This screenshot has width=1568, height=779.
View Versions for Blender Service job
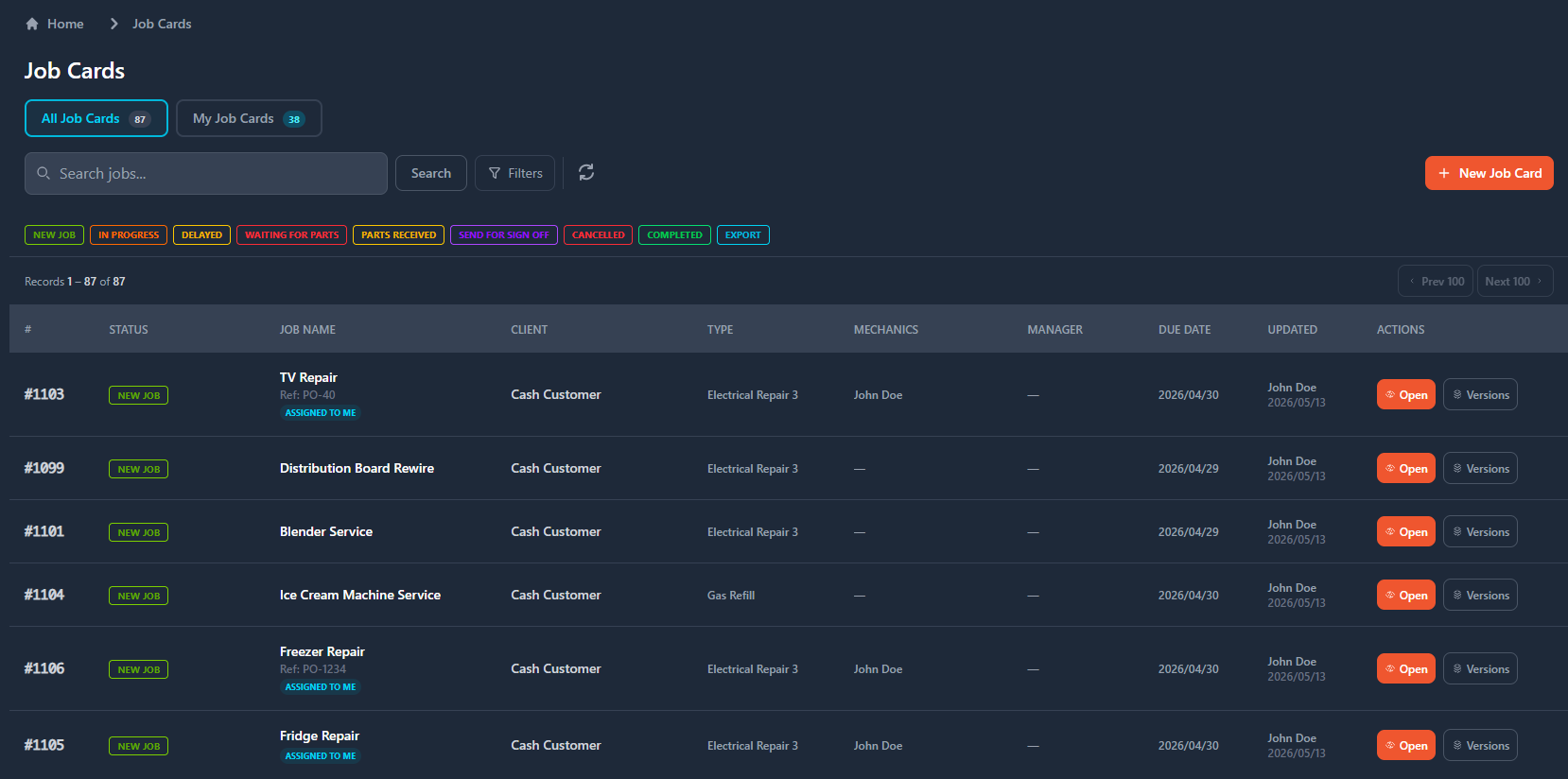click(1480, 531)
